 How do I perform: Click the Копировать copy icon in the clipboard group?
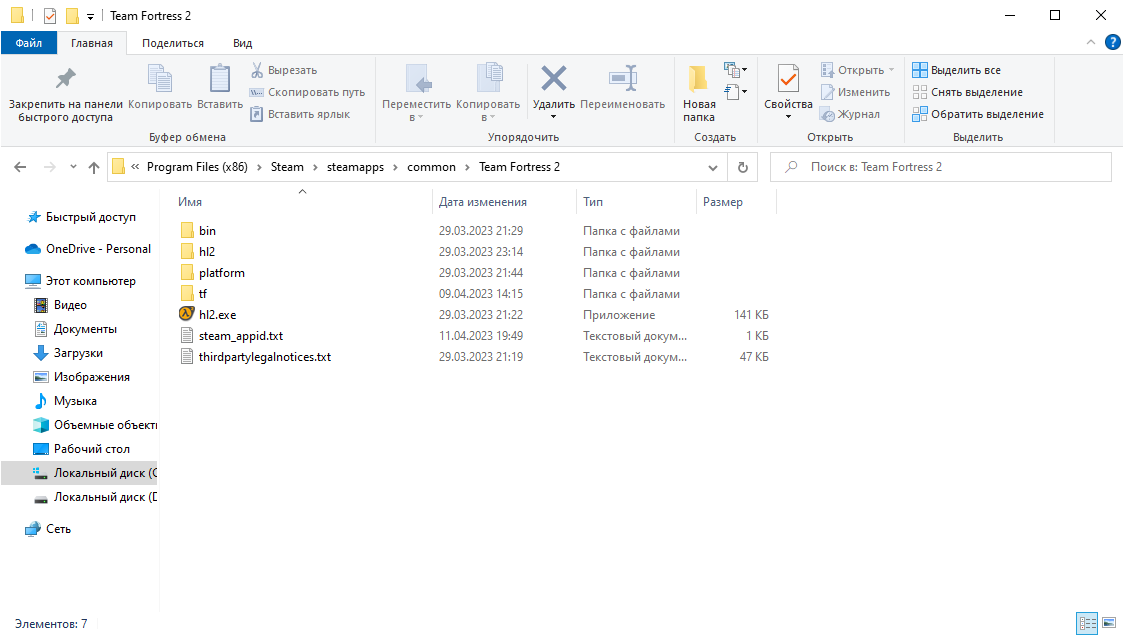pyautogui.click(x=160, y=79)
